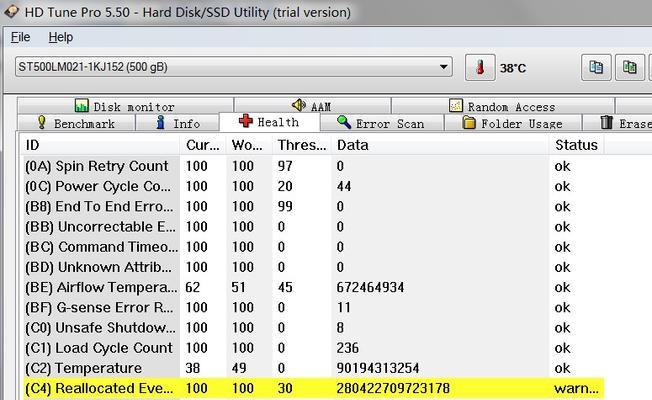Image resolution: width=652 pixels, height=400 pixels.
Task: Click worst value 49 for Temperature
Action: [239, 368]
